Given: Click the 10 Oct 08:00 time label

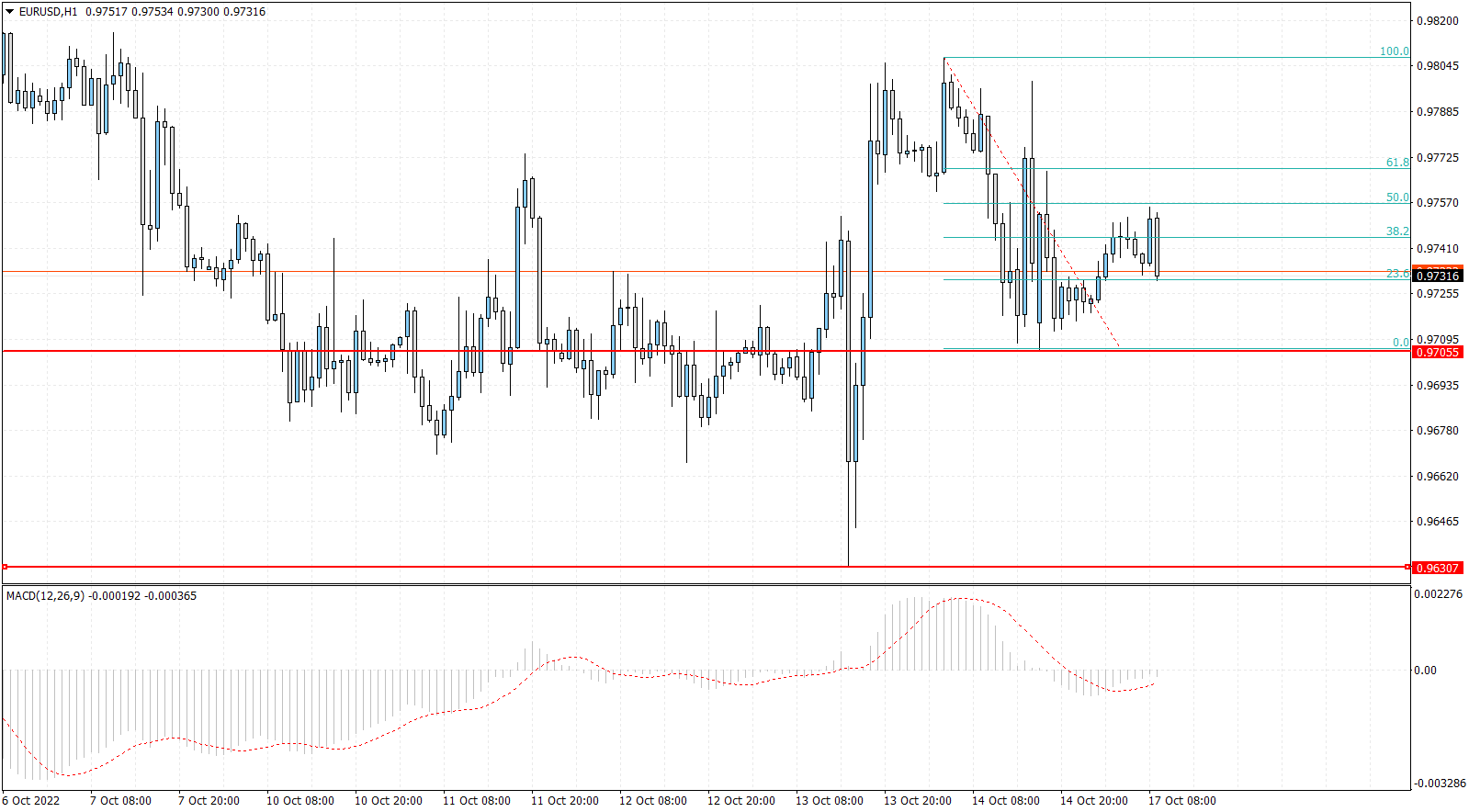Looking at the screenshot, I should (x=300, y=801).
